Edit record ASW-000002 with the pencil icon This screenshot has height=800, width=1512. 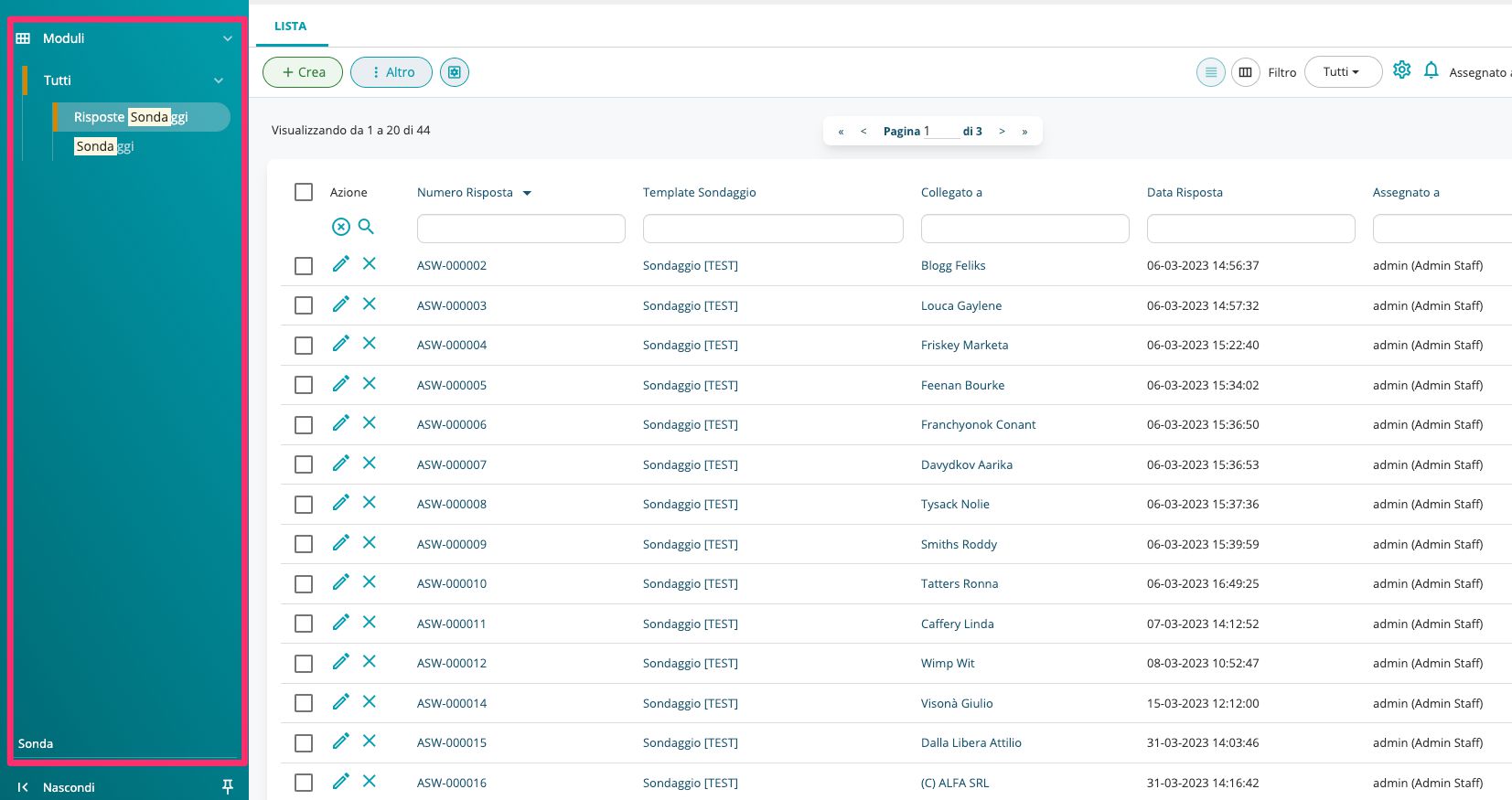pos(340,264)
